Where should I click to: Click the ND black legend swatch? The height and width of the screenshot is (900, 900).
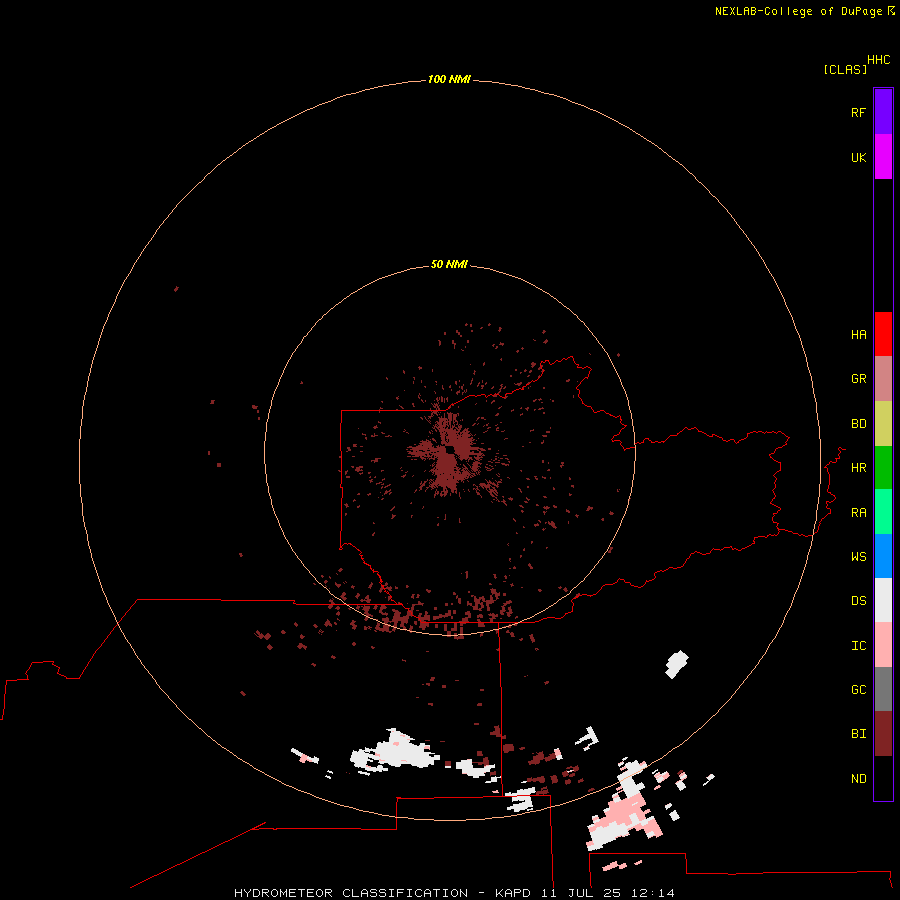pos(883,778)
